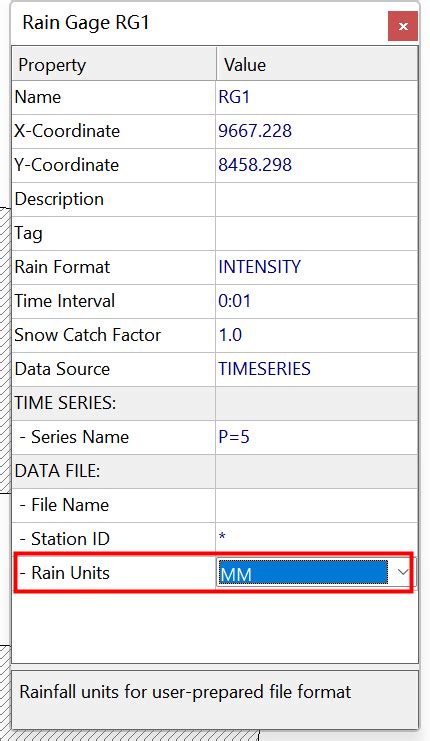Expand the Rain Units dropdown arrow
This screenshot has width=430, height=741.
(403, 572)
